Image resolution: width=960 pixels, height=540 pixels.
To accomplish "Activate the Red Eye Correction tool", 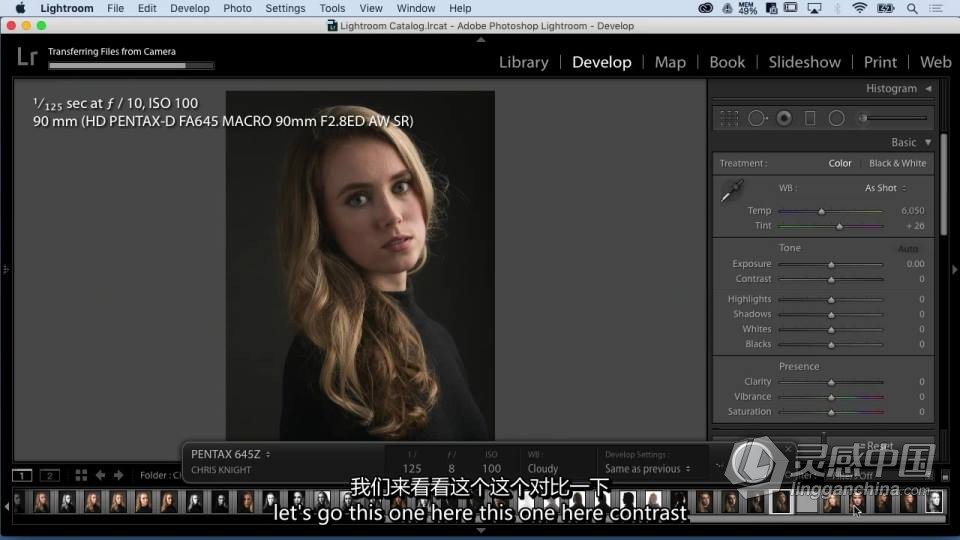I will 784,118.
